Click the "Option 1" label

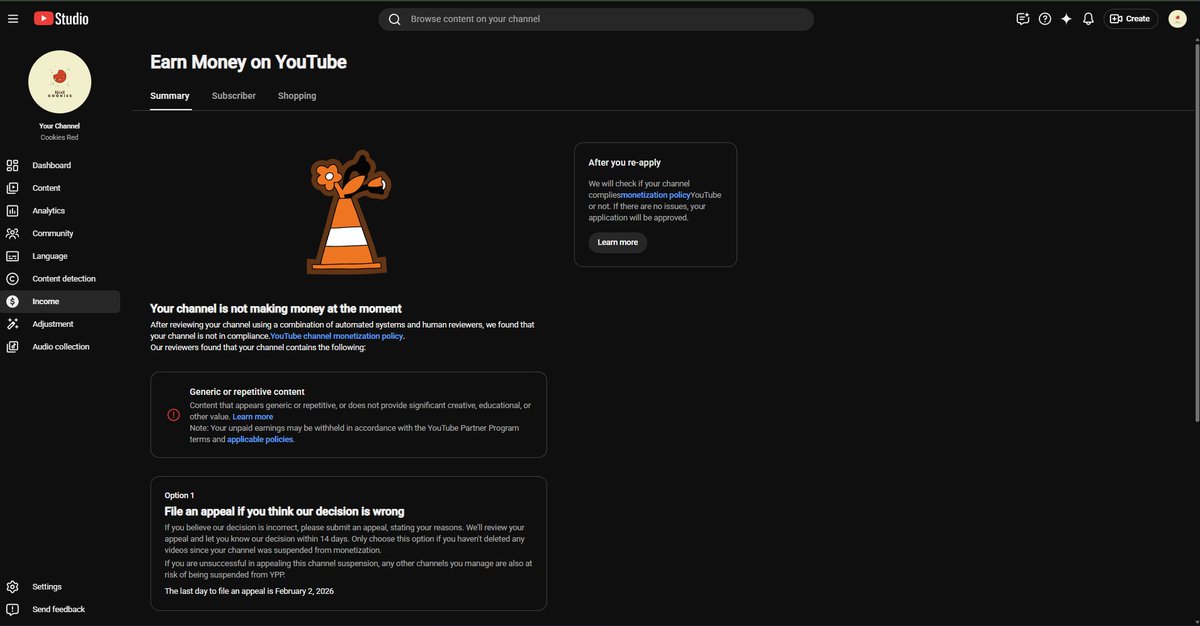(x=180, y=496)
